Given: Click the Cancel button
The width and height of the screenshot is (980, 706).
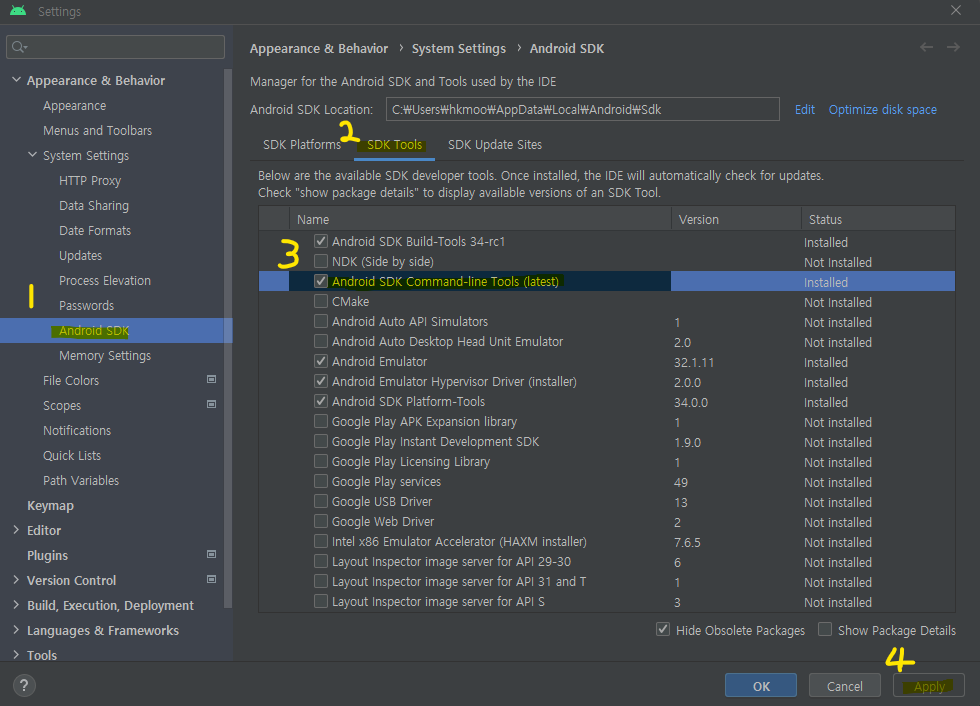Looking at the screenshot, I should pyautogui.click(x=844, y=685).
